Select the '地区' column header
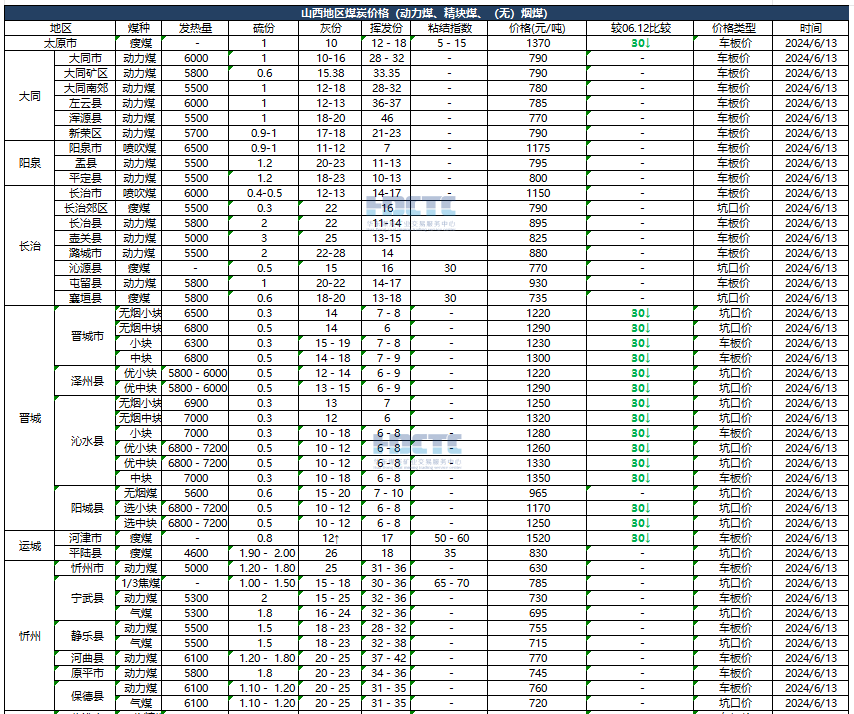This screenshot has height=714, width=854. 60,28
